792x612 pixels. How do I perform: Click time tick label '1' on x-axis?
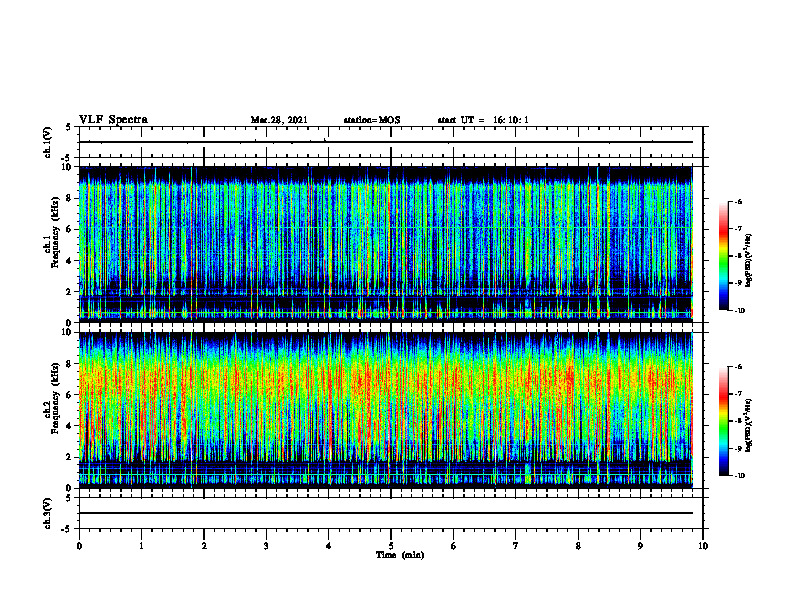pyautogui.click(x=141, y=546)
